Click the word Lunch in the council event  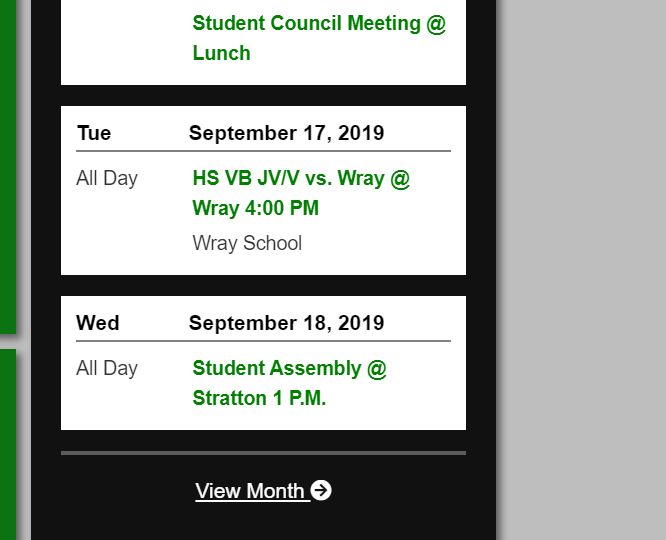click(221, 53)
